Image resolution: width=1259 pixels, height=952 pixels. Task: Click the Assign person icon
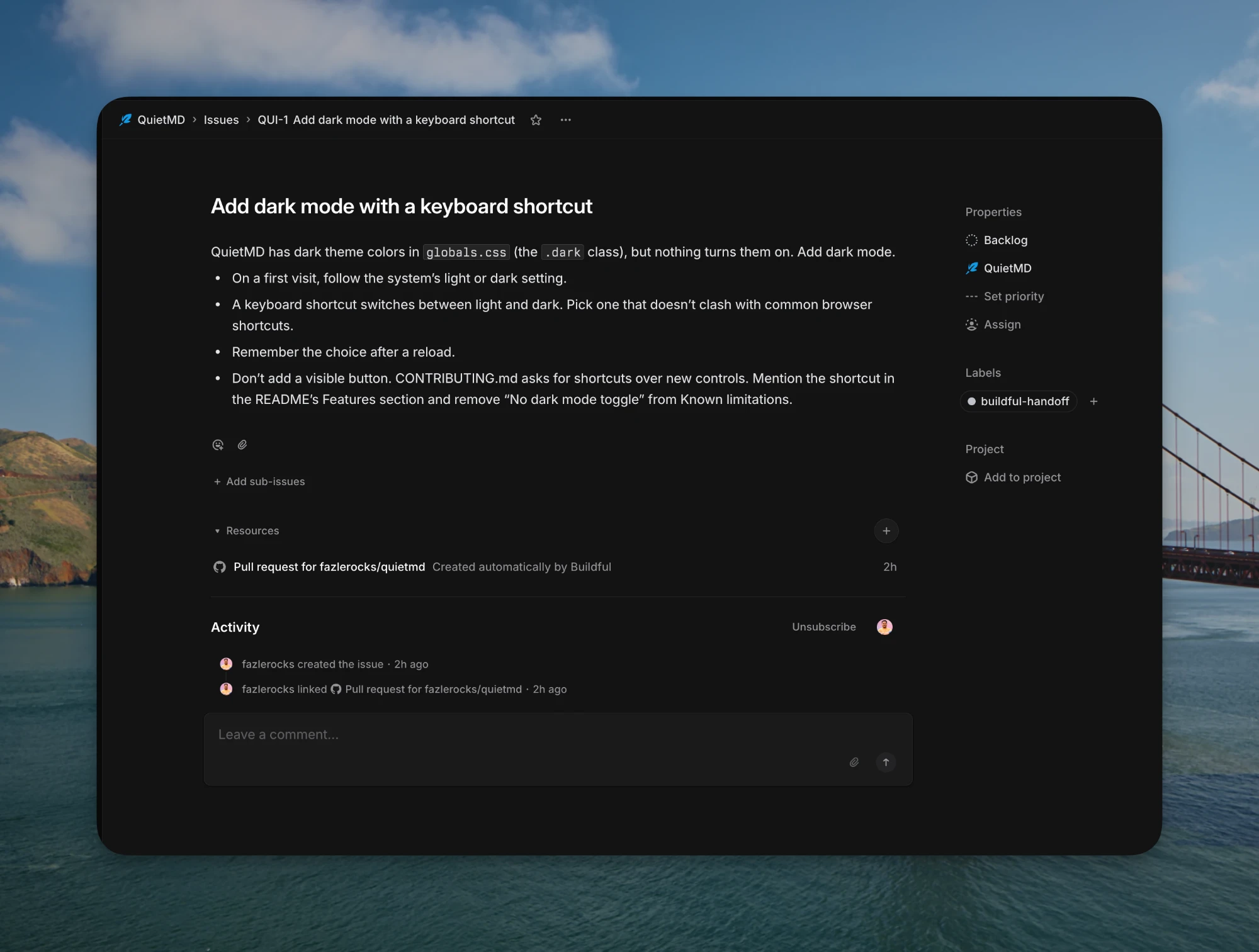(972, 325)
